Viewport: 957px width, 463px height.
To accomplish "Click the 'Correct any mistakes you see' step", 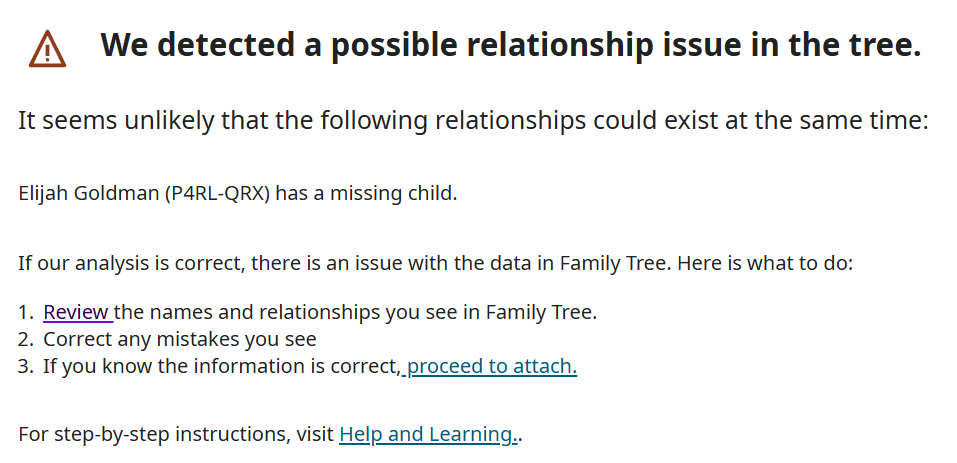I will [180, 339].
